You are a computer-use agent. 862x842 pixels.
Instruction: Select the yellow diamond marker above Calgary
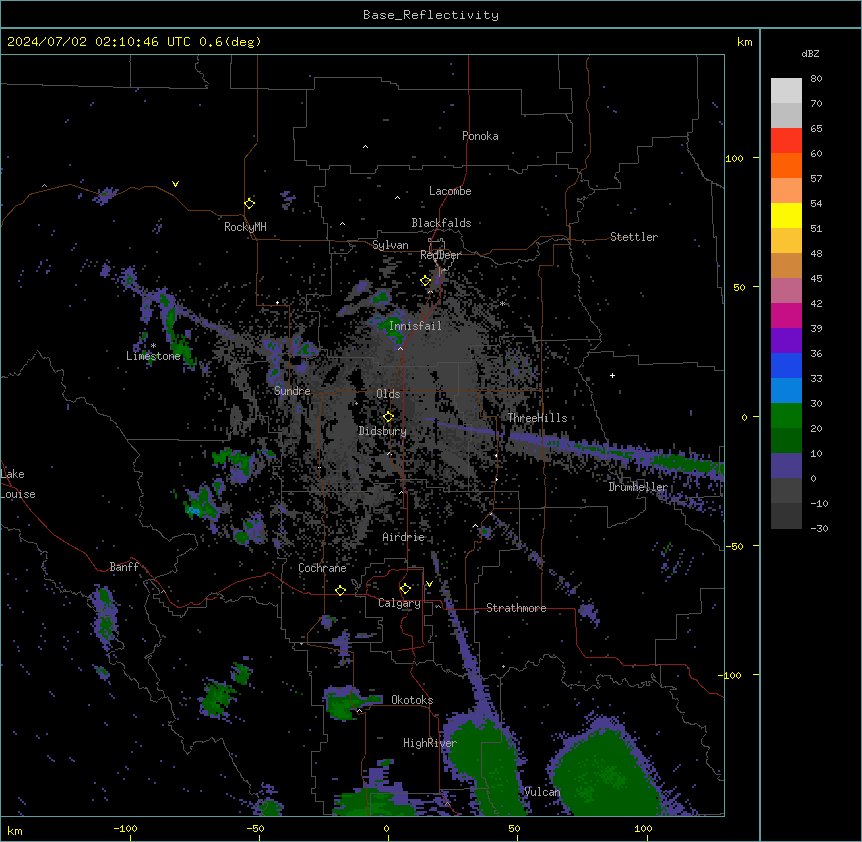pos(405,589)
